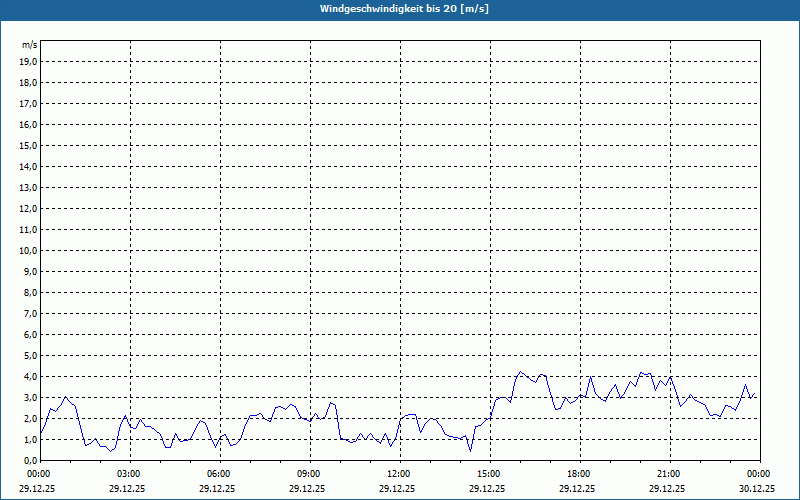Click the leftmost 00:00 time label
Image resolution: width=800 pixels, height=500 pixels.
39,474
